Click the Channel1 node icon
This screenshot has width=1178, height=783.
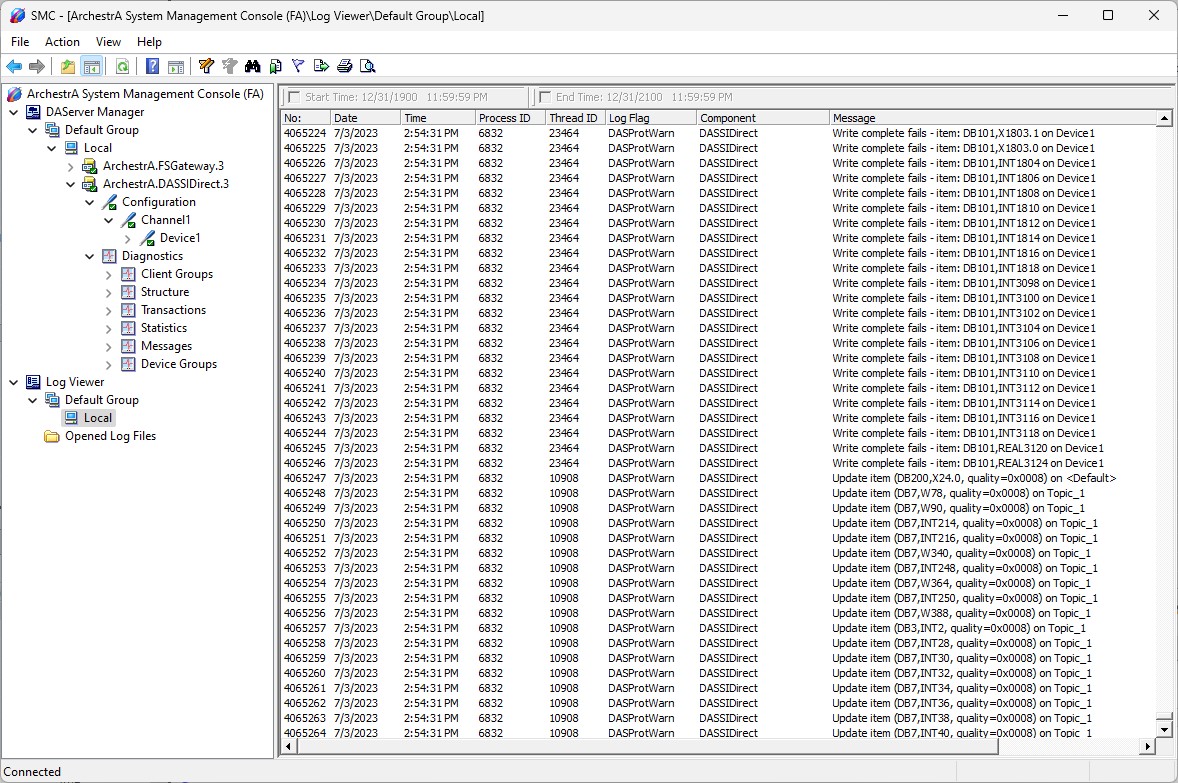click(x=128, y=220)
